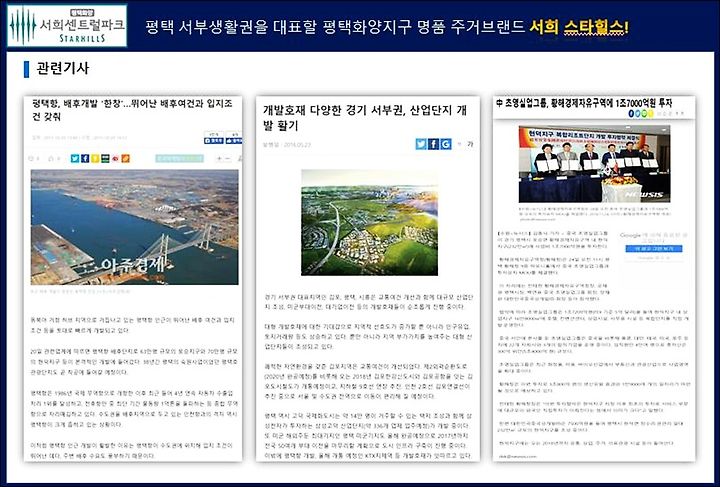Viewport: 720px width, 487px height.
Task: Click teal banner button in left article toolbar
Action: (x=180, y=158)
